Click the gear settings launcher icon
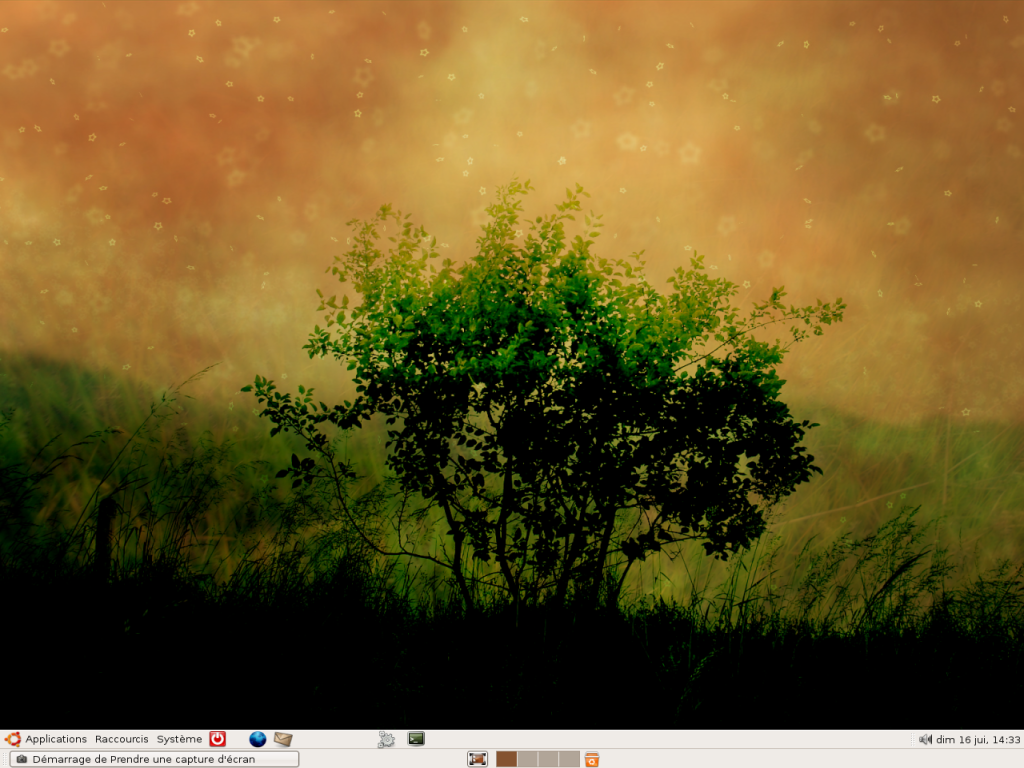This screenshot has height=768, width=1024. [386, 739]
